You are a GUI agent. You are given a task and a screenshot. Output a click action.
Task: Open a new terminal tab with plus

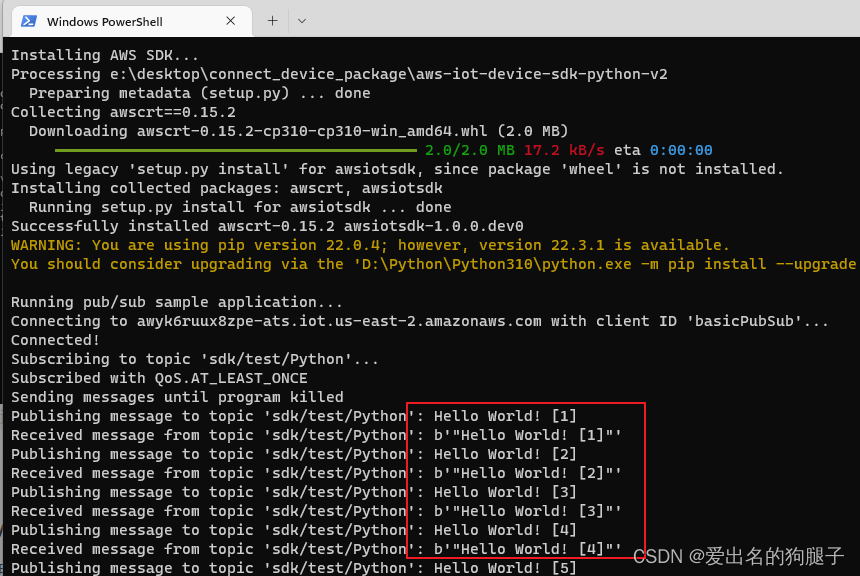coord(272,21)
